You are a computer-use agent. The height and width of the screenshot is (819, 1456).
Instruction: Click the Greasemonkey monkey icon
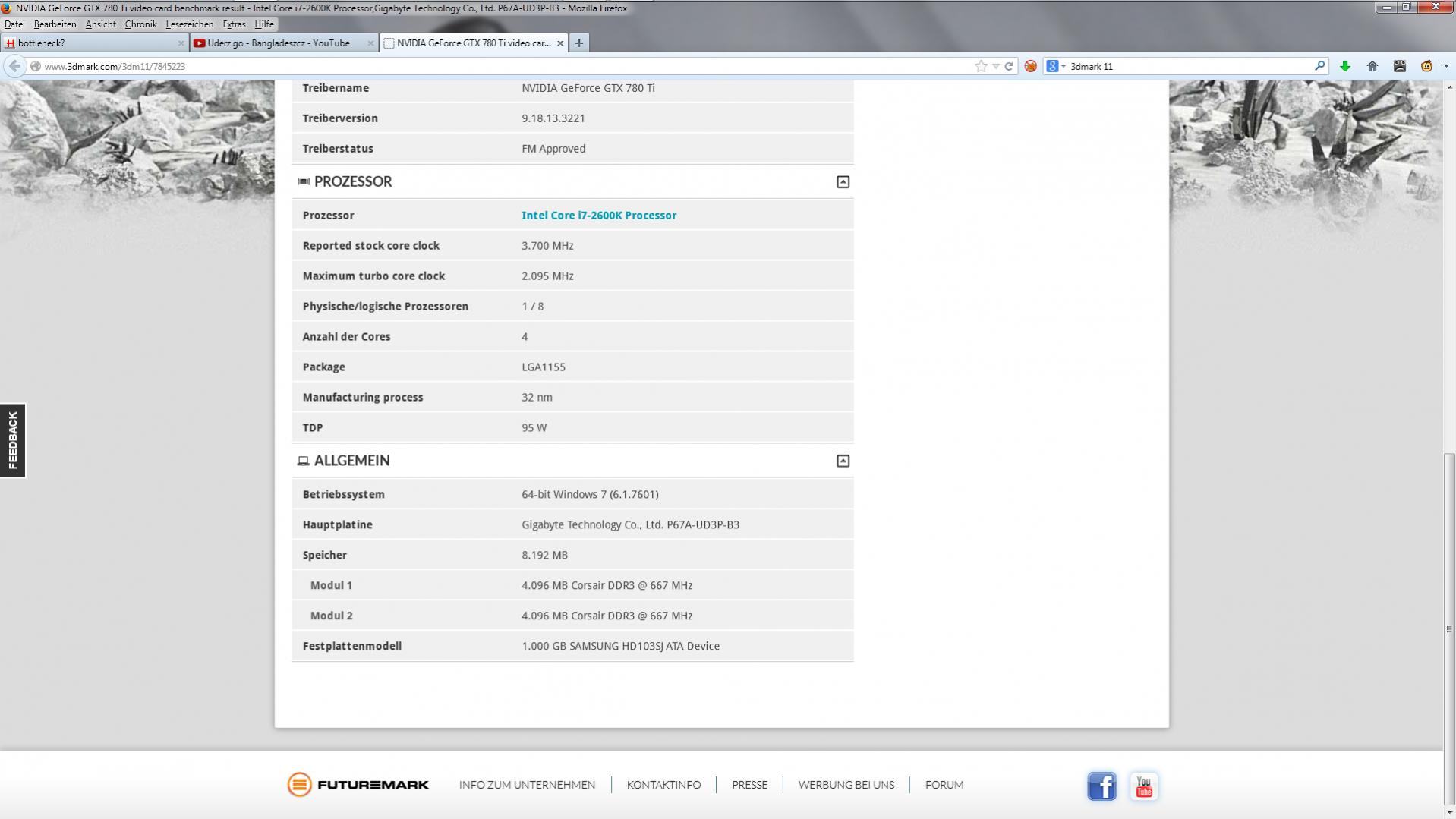point(1426,66)
